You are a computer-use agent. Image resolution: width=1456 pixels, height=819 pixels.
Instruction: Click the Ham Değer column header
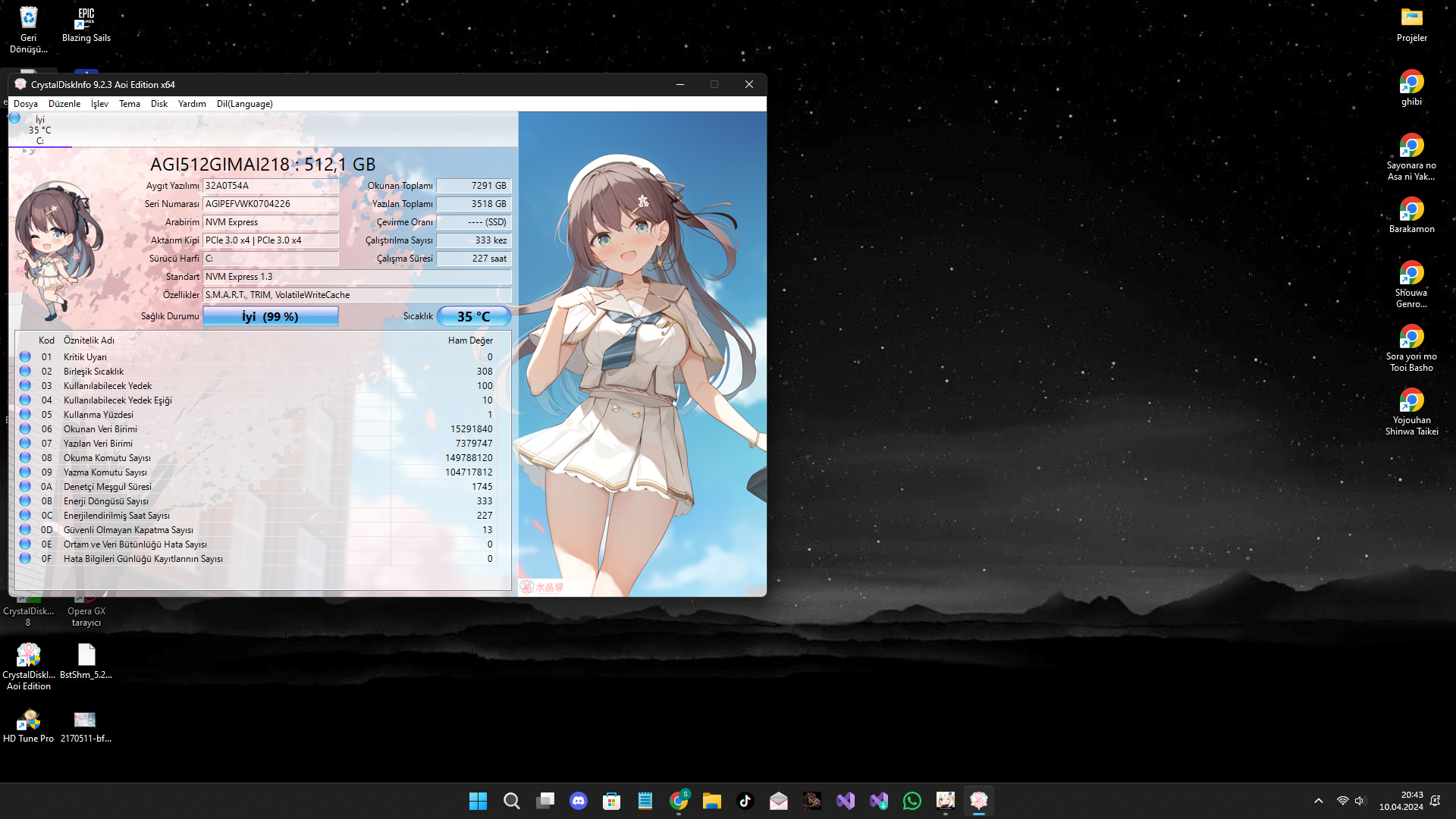(x=469, y=340)
